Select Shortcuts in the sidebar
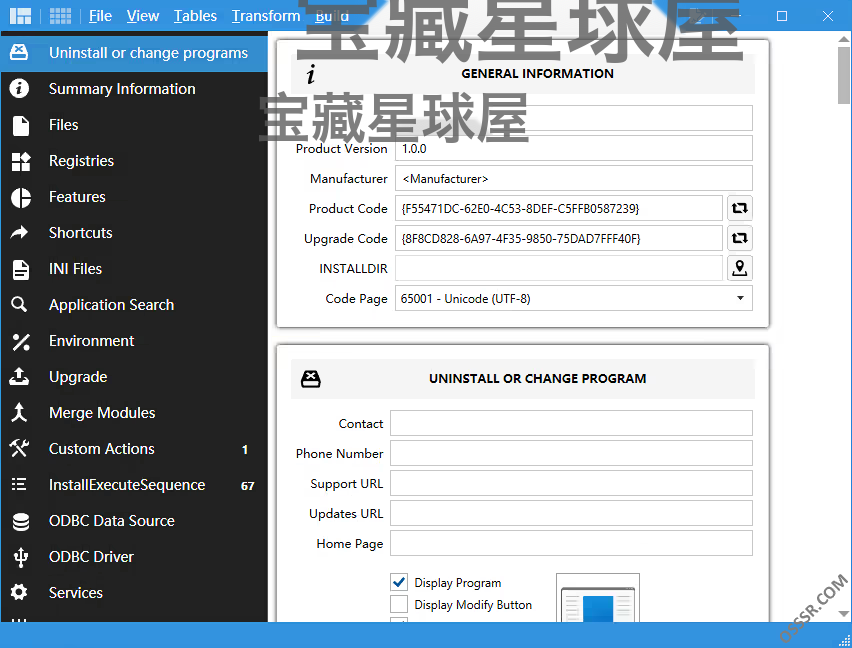The width and height of the screenshot is (852, 648). click(x=80, y=232)
